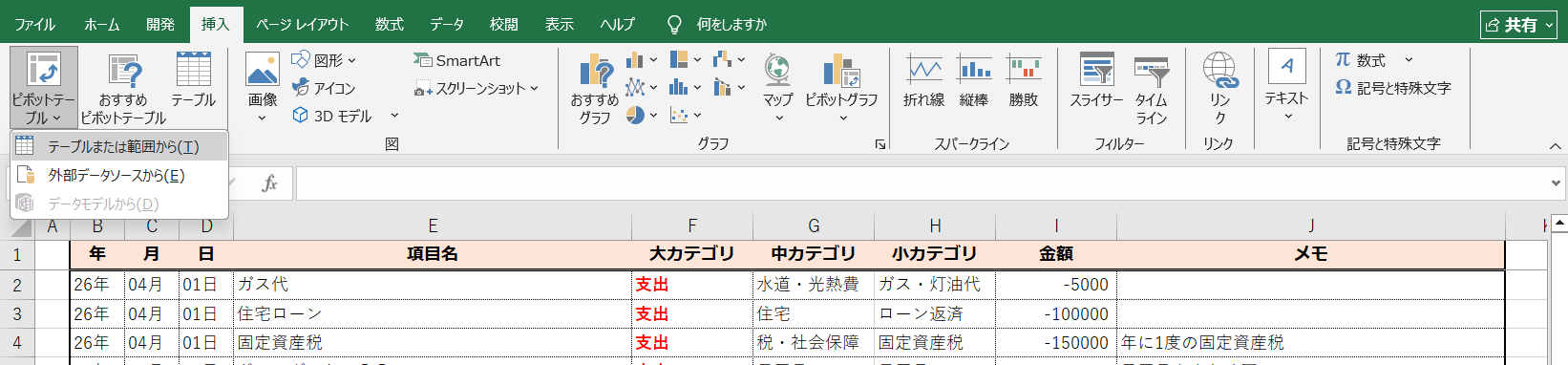Collapse the ribbon with the chevron
This screenshot has width=1568, height=365.
point(1556,146)
